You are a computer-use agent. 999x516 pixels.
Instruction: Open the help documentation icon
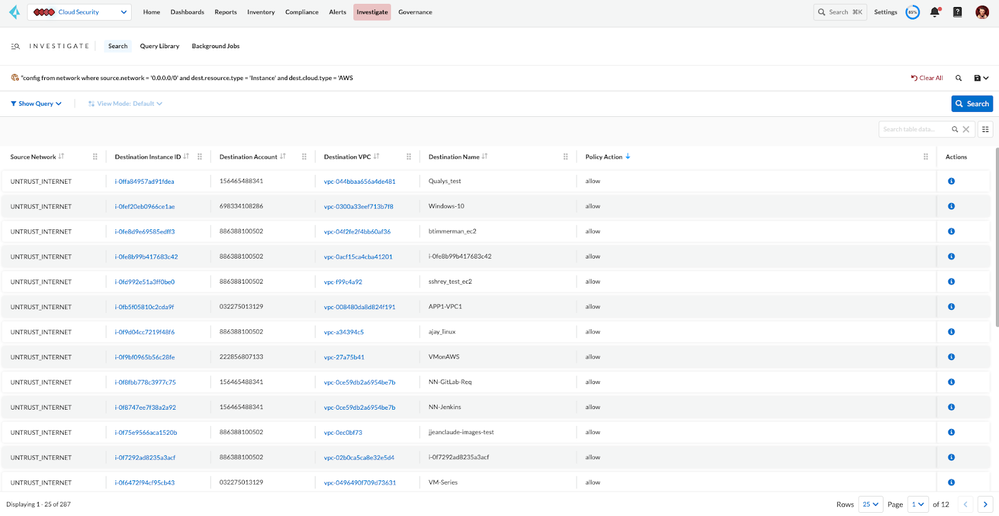point(957,12)
